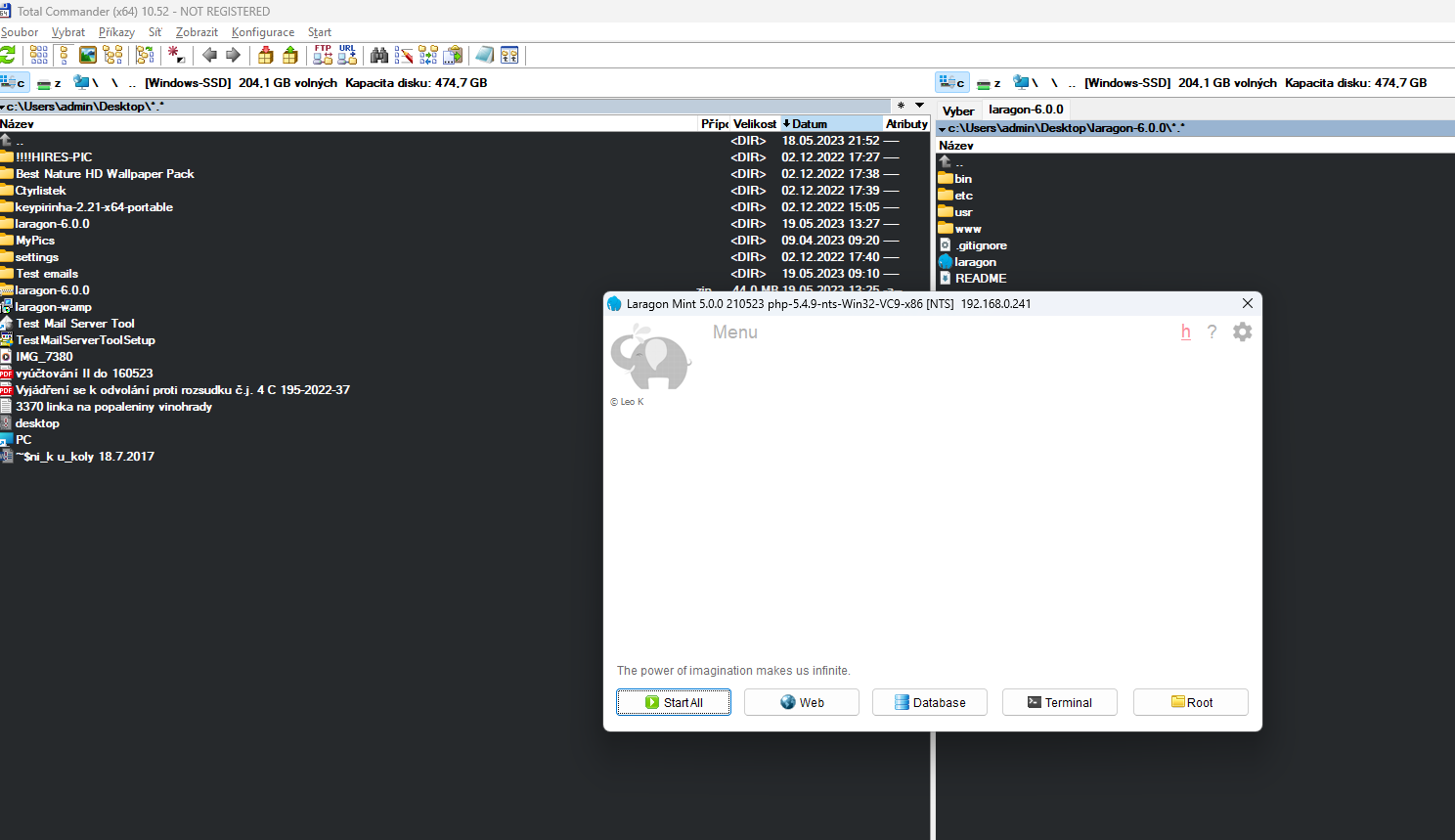Open favorites asterisk in left path bar
The height and width of the screenshot is (840, 1455).
click(x=901, y=106)
